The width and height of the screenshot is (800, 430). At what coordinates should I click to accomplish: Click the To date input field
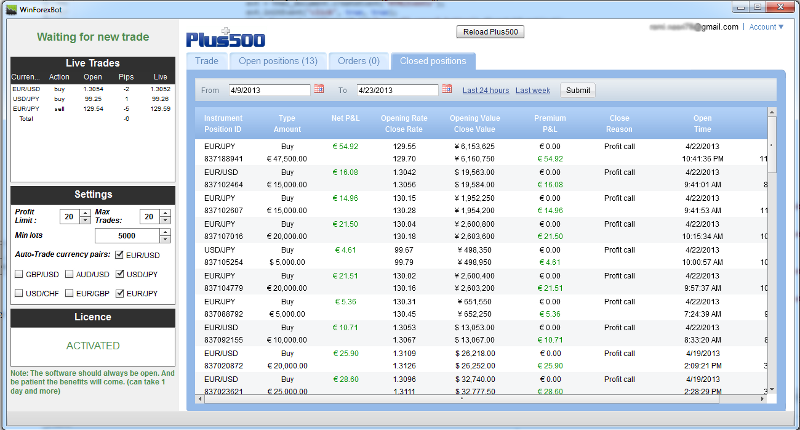(x=397, y=90)
